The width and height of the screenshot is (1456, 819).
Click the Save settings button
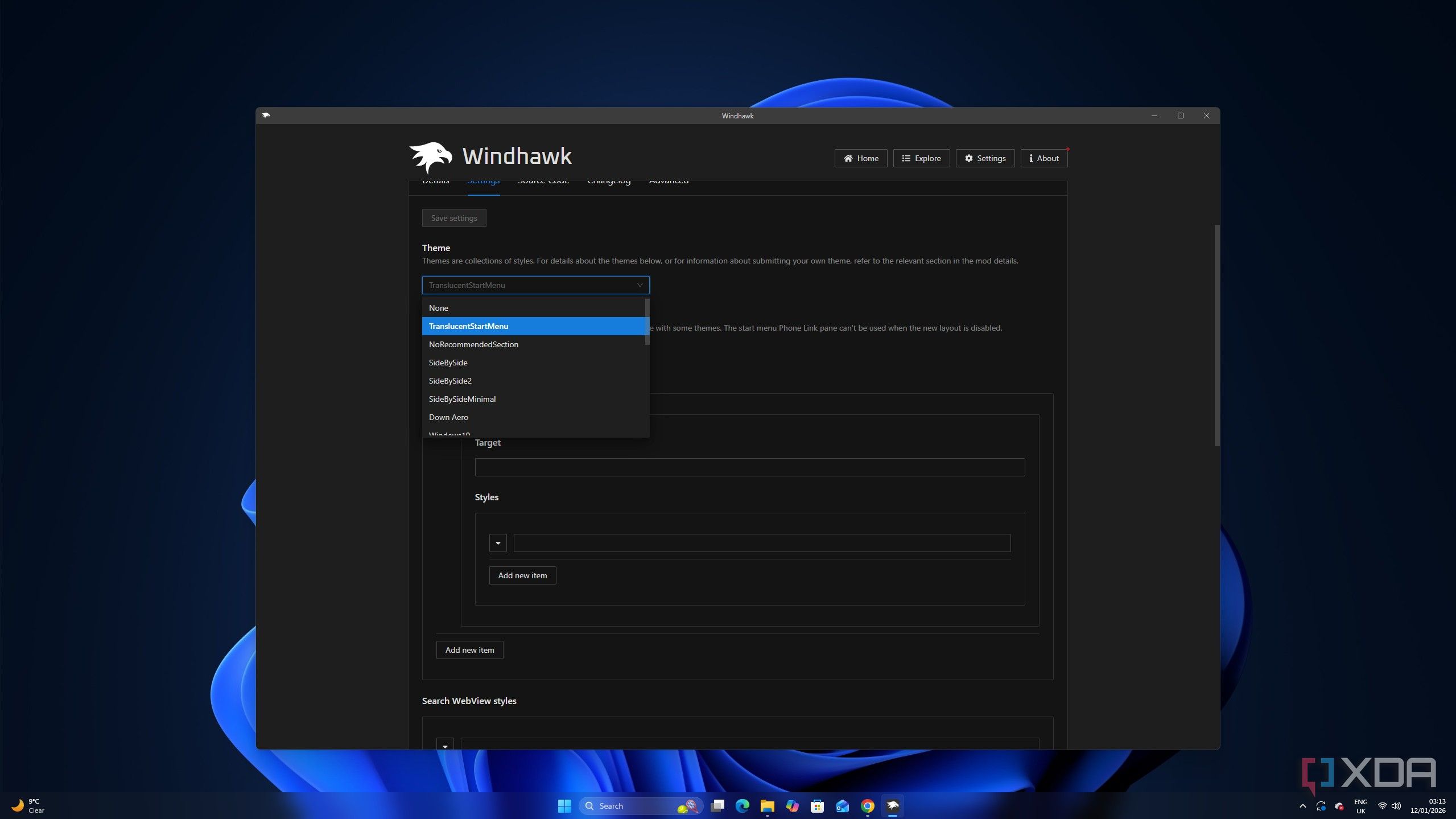coord(454,218)
